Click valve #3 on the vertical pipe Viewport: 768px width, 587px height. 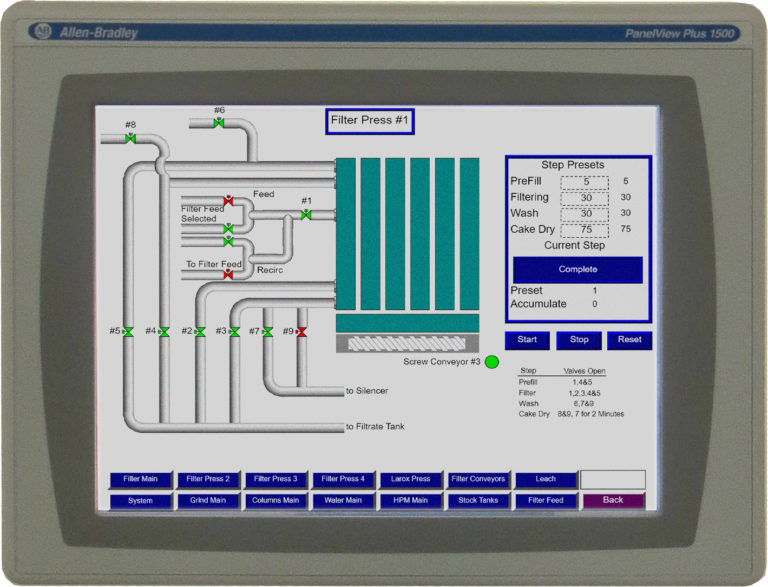coord(234,331)
